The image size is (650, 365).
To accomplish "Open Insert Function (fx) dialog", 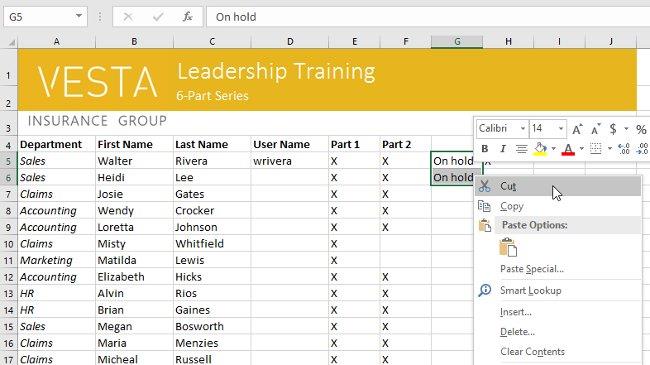I will click(187, 17).
